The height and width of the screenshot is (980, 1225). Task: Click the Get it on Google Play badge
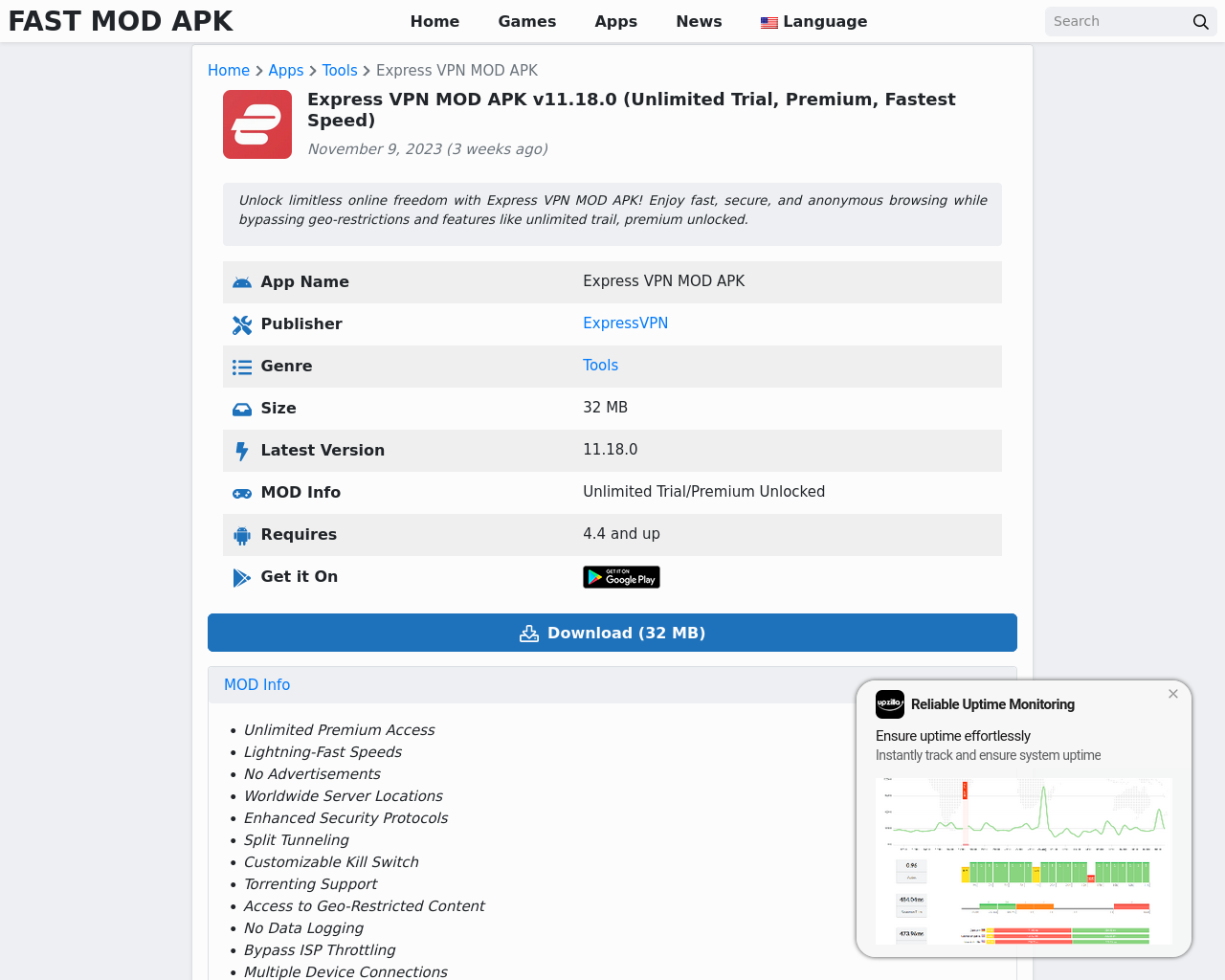(621, 577)
